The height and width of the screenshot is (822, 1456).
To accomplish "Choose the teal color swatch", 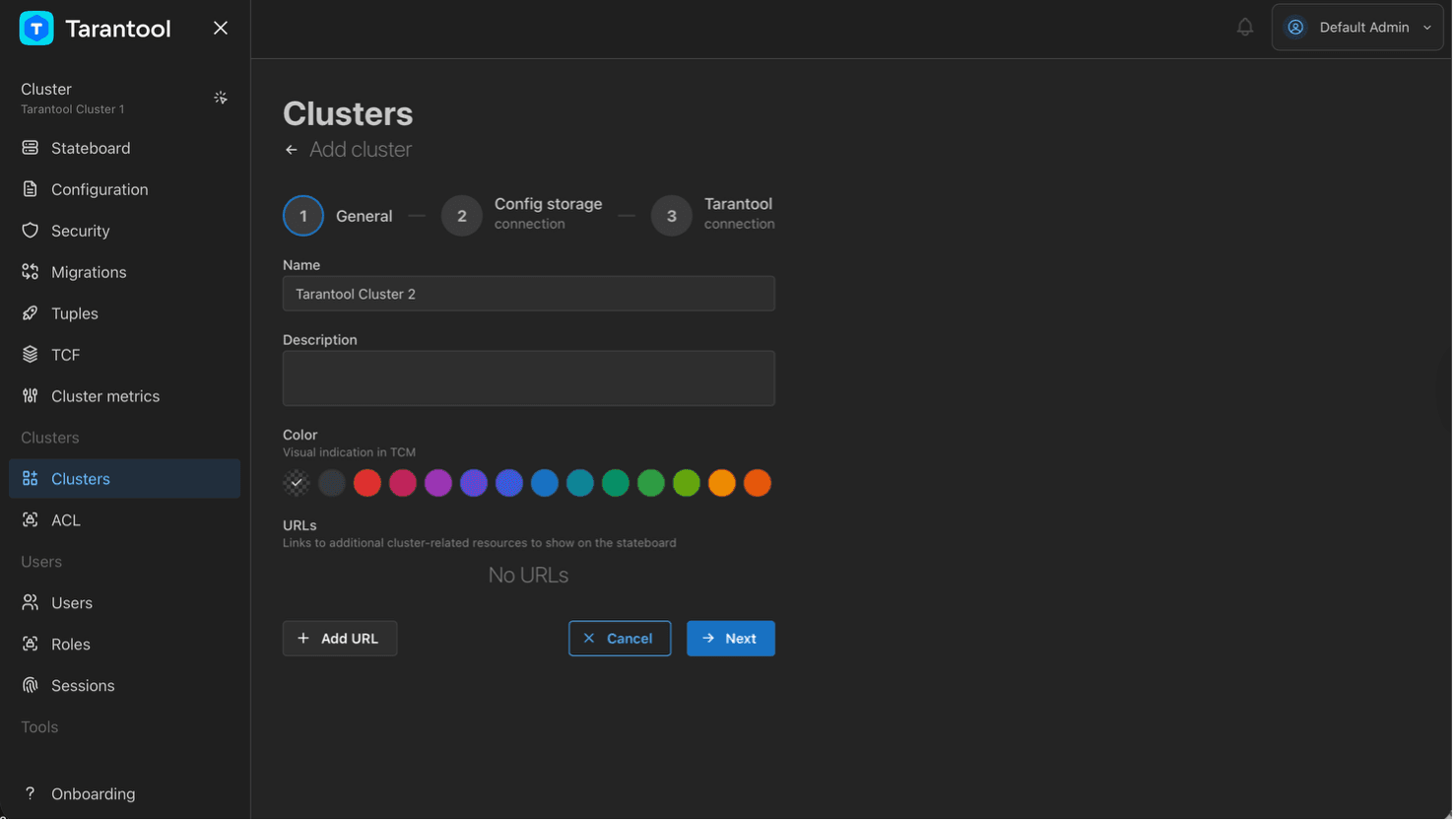I will [580, 483].
